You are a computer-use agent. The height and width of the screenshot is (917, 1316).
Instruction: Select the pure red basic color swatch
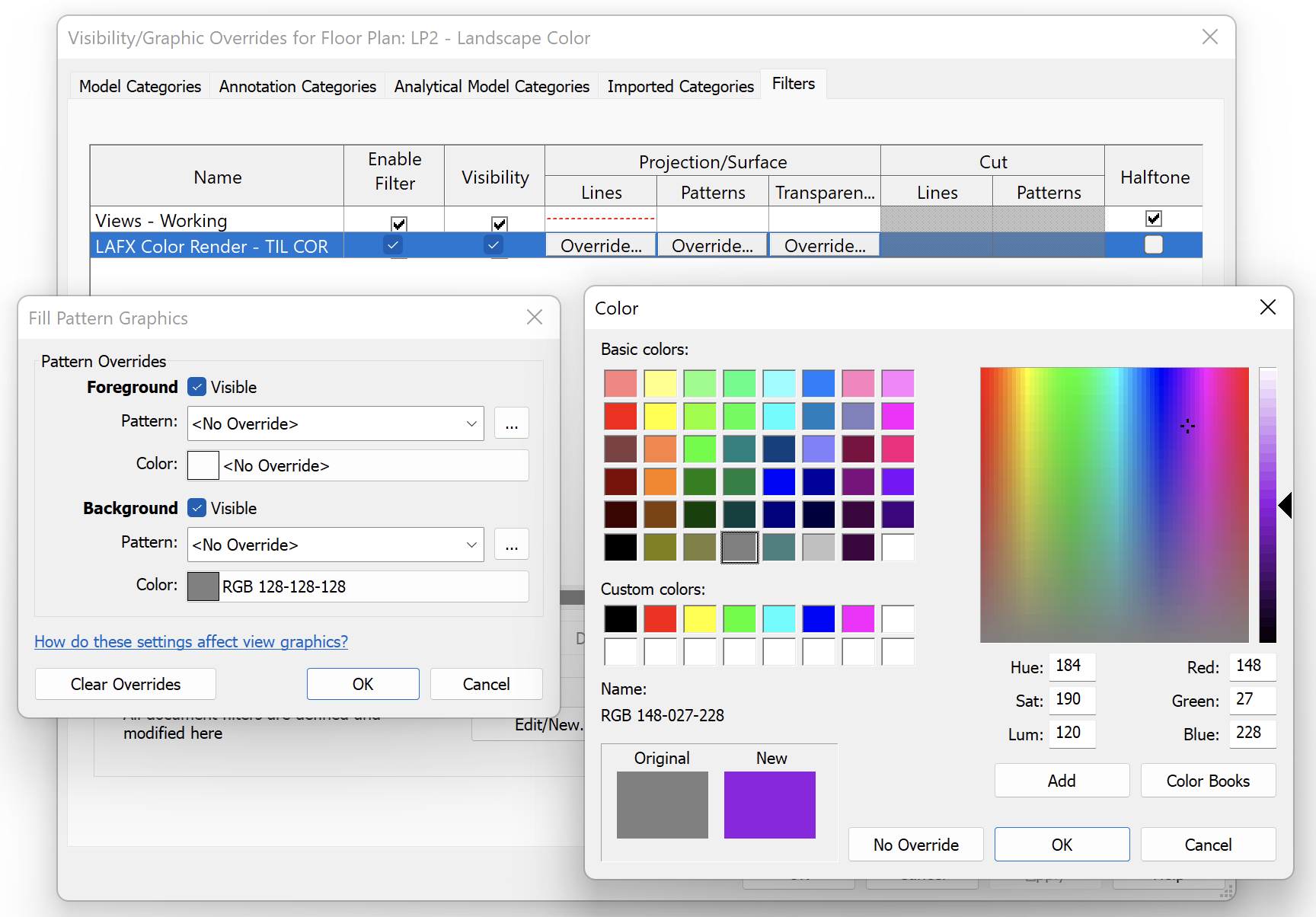click(621, 416)
